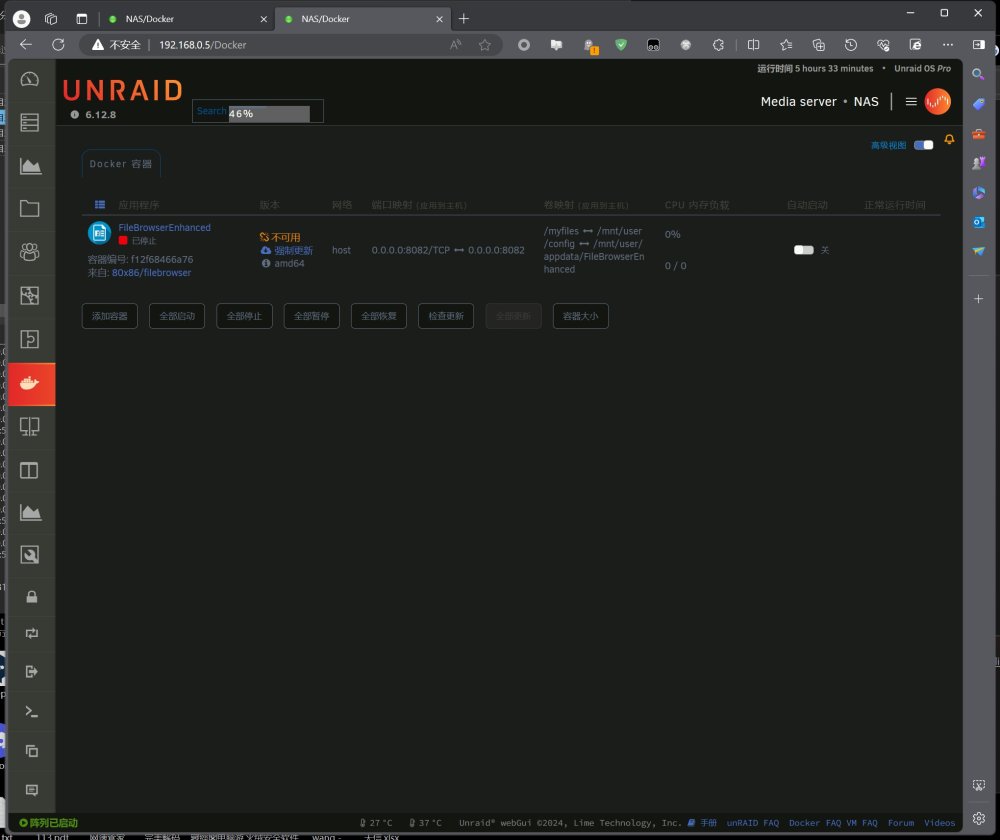
Task: Add page to favorites with star icon
Action: click(x=485, y=45)
